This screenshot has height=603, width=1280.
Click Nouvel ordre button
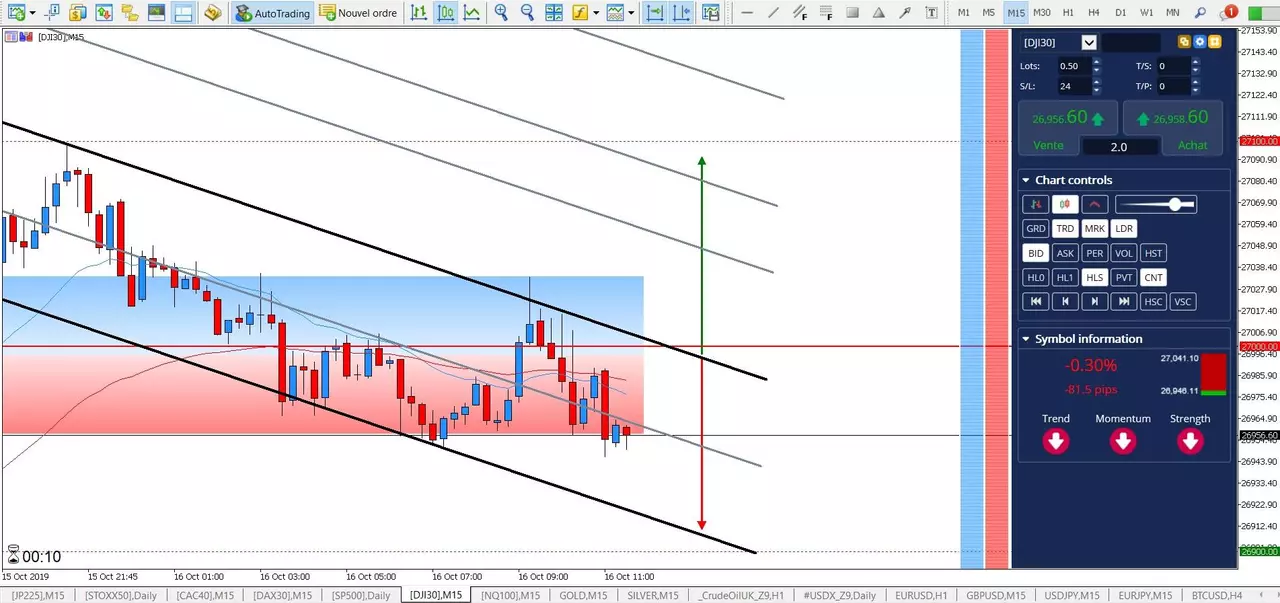[x=359, y=13]
